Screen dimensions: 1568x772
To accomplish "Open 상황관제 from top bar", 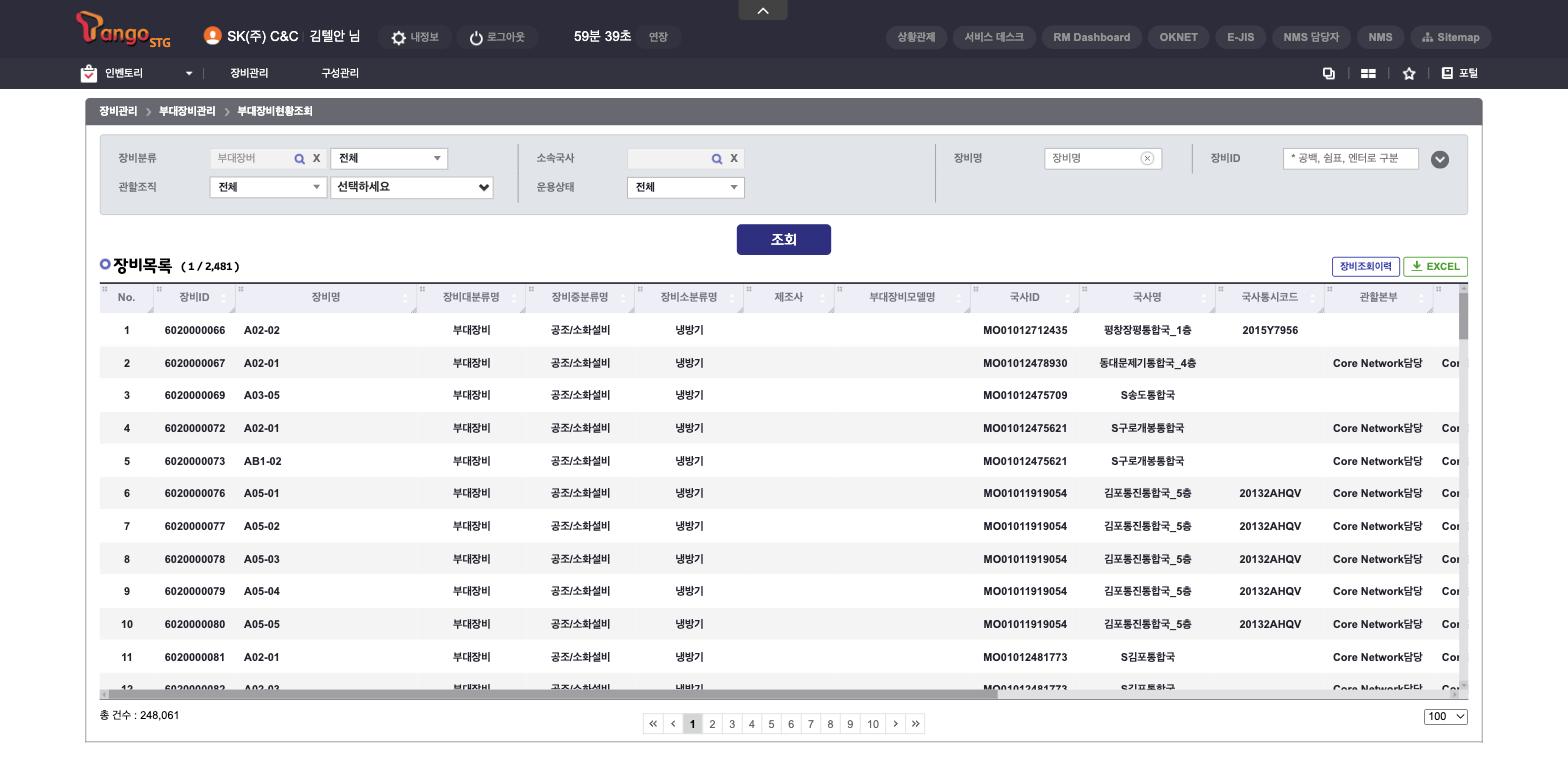I will (916, 37).
